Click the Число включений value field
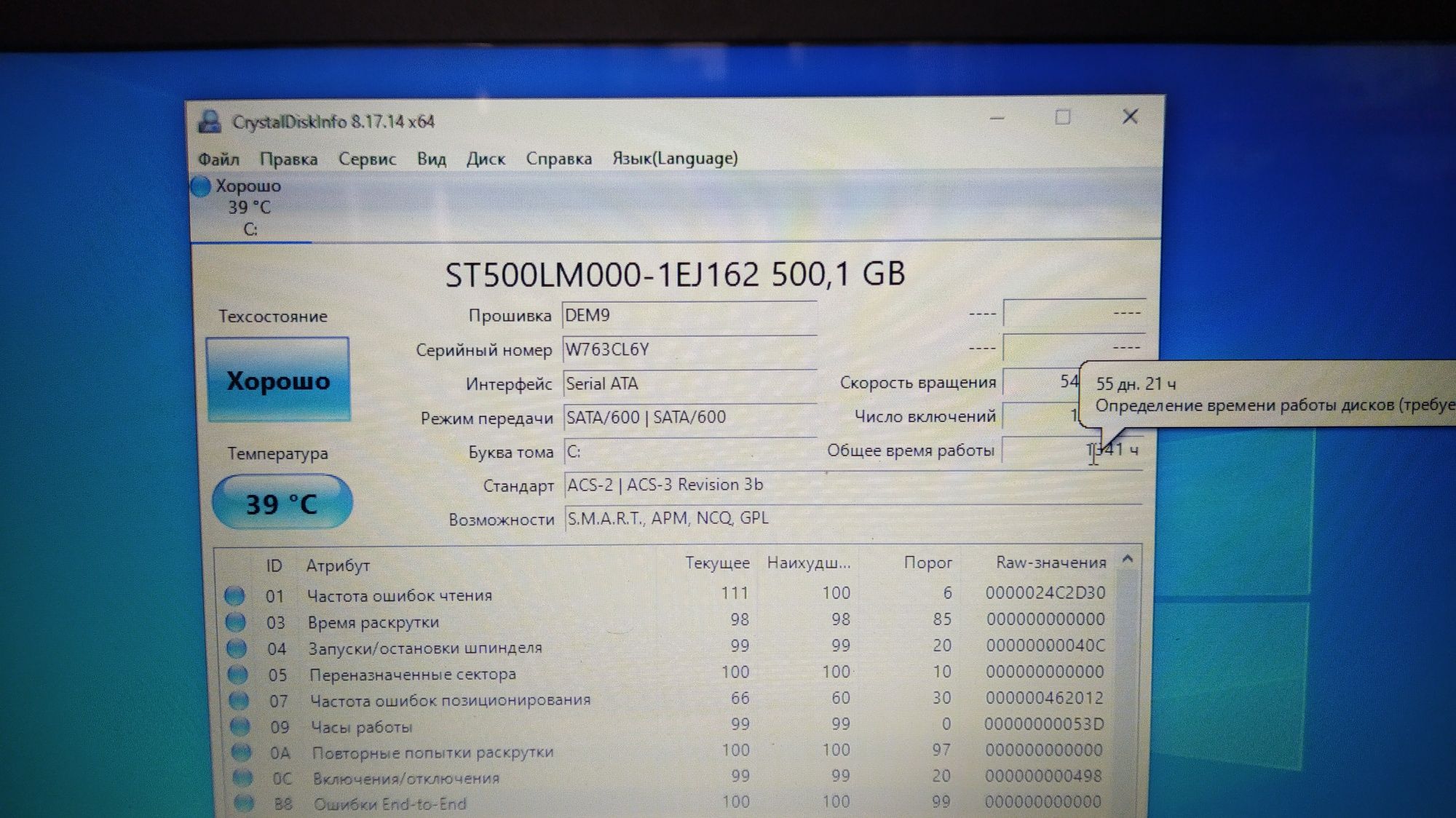The image size is (1456, 818). pos(1040,416)
